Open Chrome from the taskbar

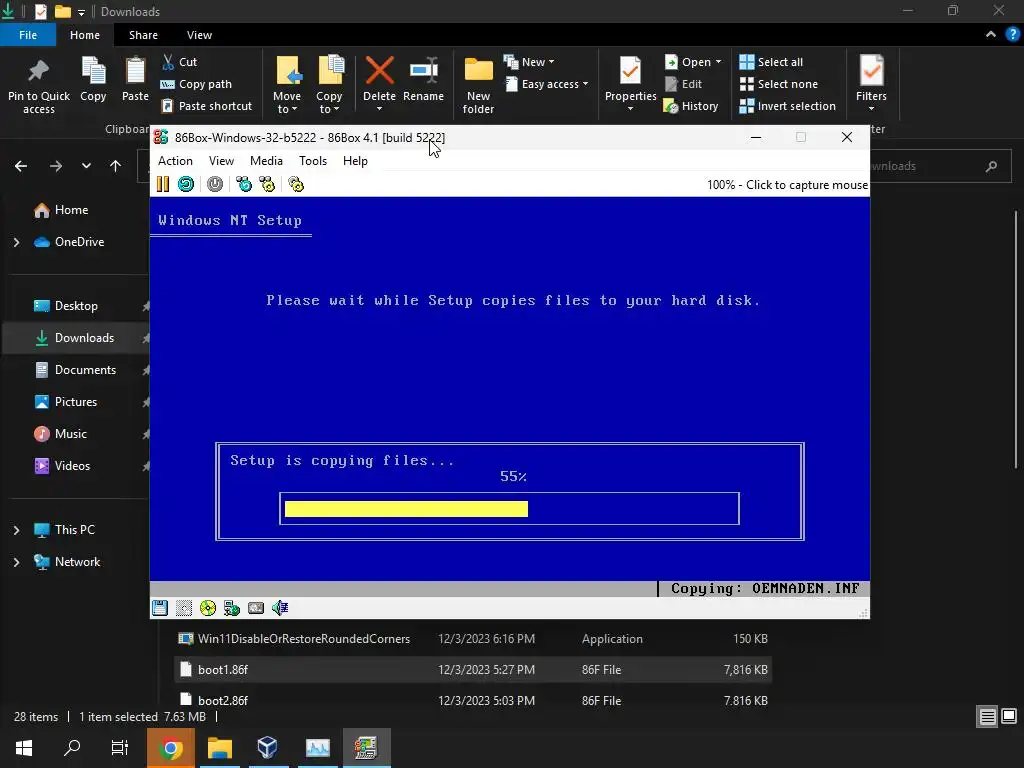coord(170,748)
